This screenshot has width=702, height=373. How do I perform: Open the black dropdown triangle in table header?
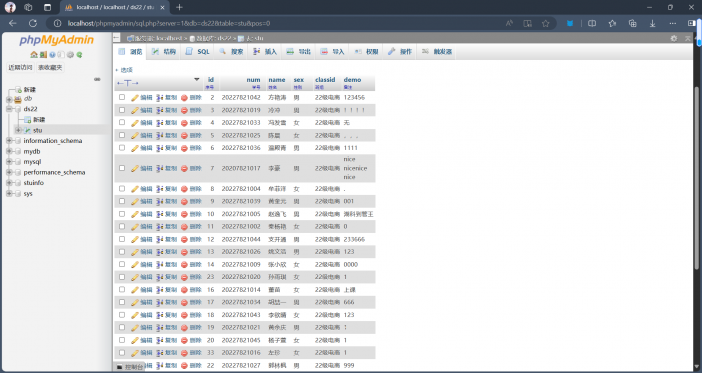coord(197,80)
